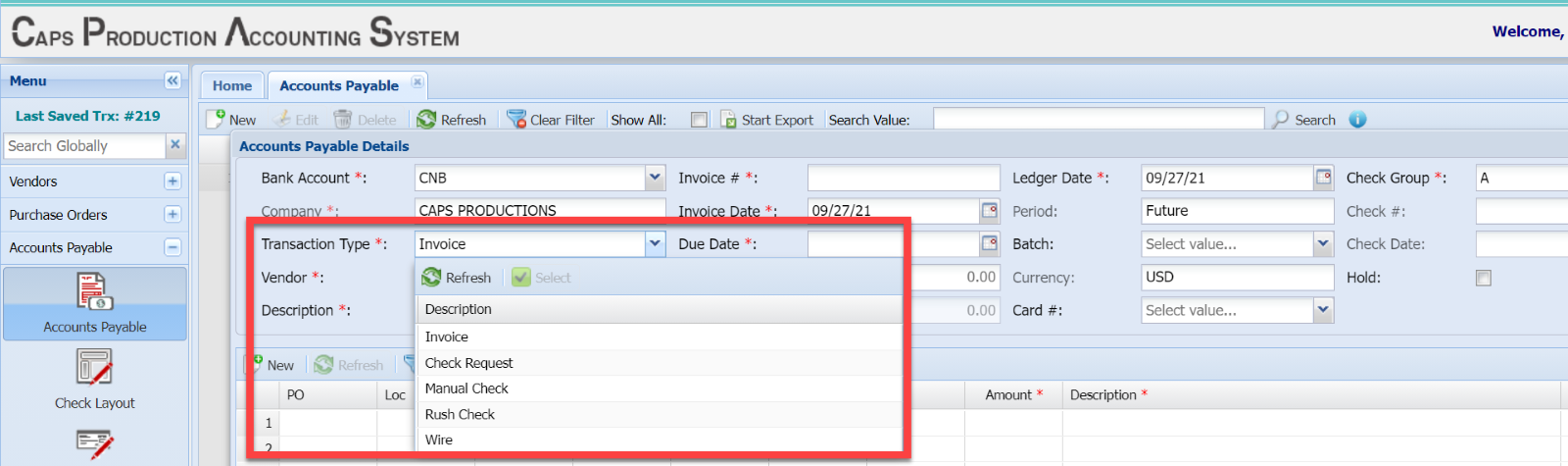Viewport: 1568px width, 466px height.
Task: Click New in the top toolbar
Action: coord(231,120)
